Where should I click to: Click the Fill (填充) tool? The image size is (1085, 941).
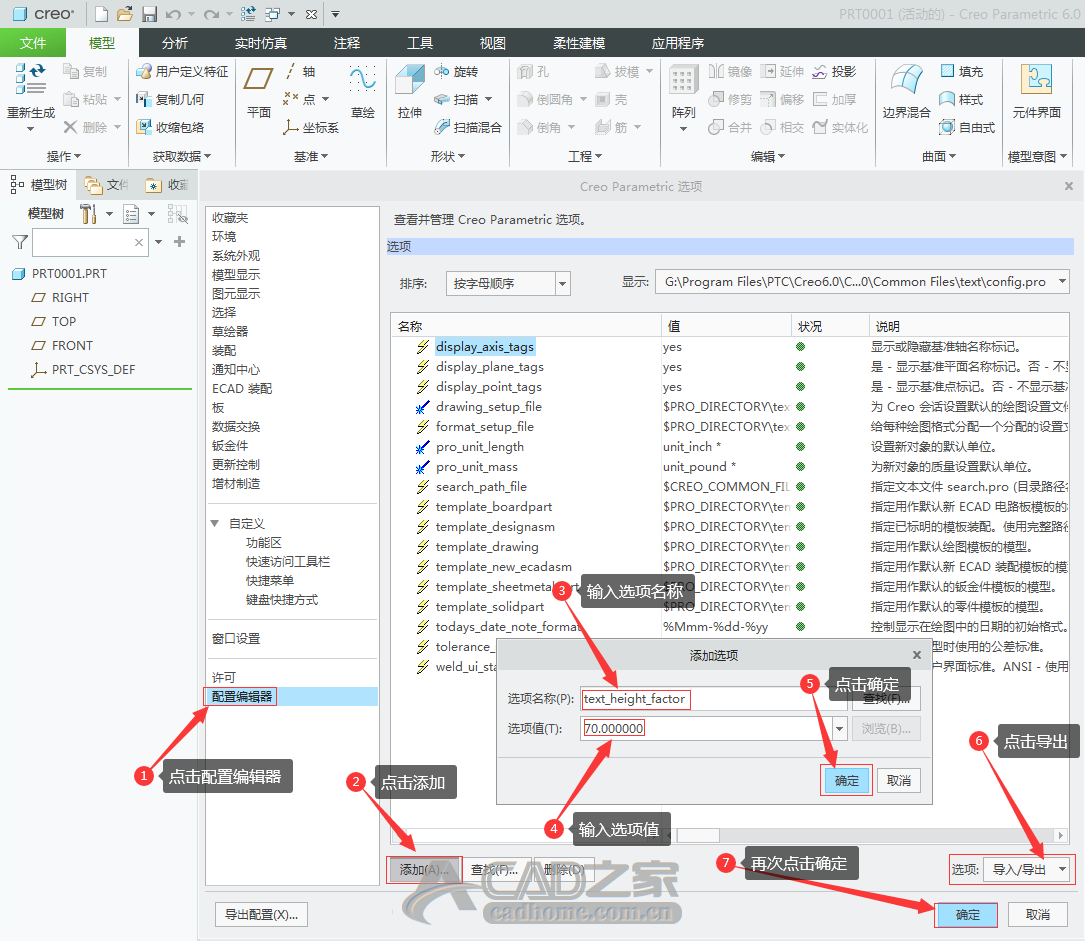point(961,71)
